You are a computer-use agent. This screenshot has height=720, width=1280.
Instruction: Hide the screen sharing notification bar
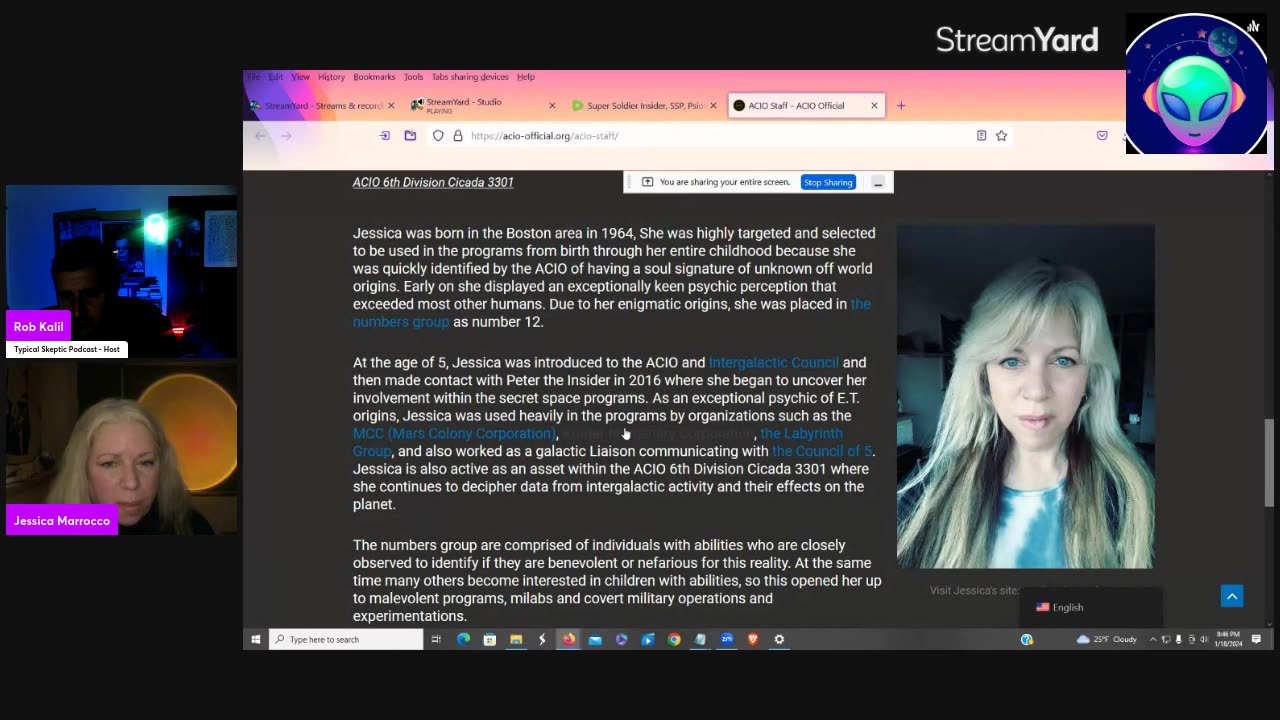877,182
